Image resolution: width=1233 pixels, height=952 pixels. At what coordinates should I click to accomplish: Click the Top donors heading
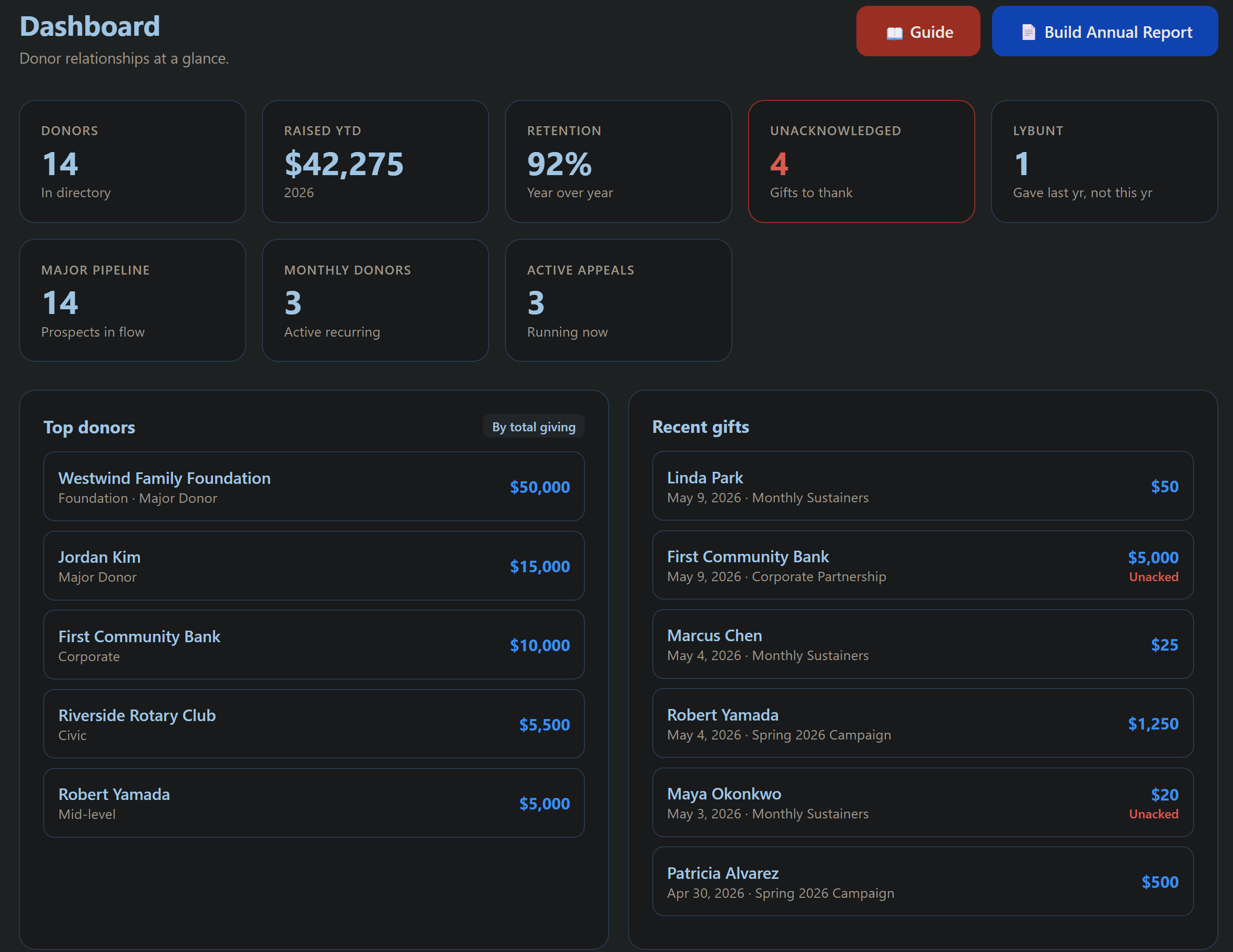(x=89, y=428)
